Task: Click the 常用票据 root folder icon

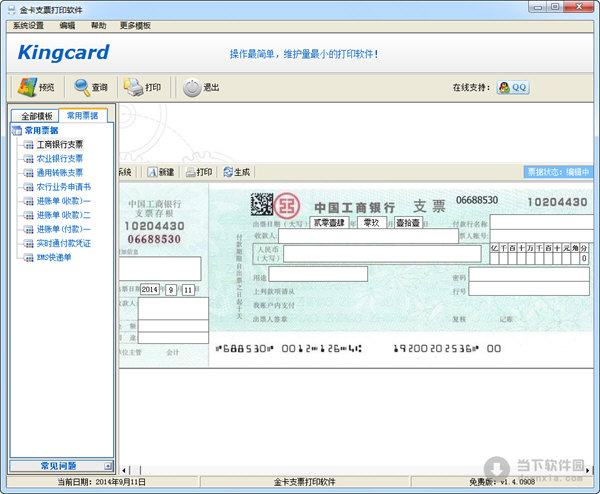Action: pyautogui.click(x=17, y=130)
